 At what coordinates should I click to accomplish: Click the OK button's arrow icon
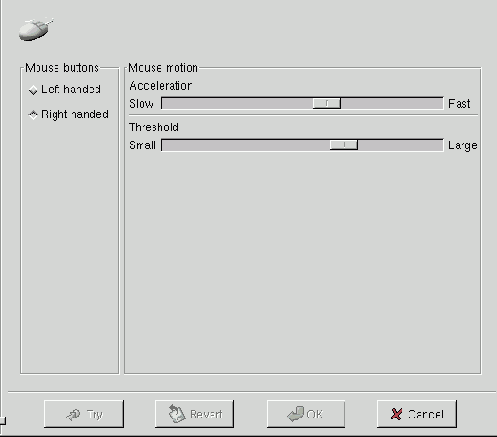[x=296, y=414]
